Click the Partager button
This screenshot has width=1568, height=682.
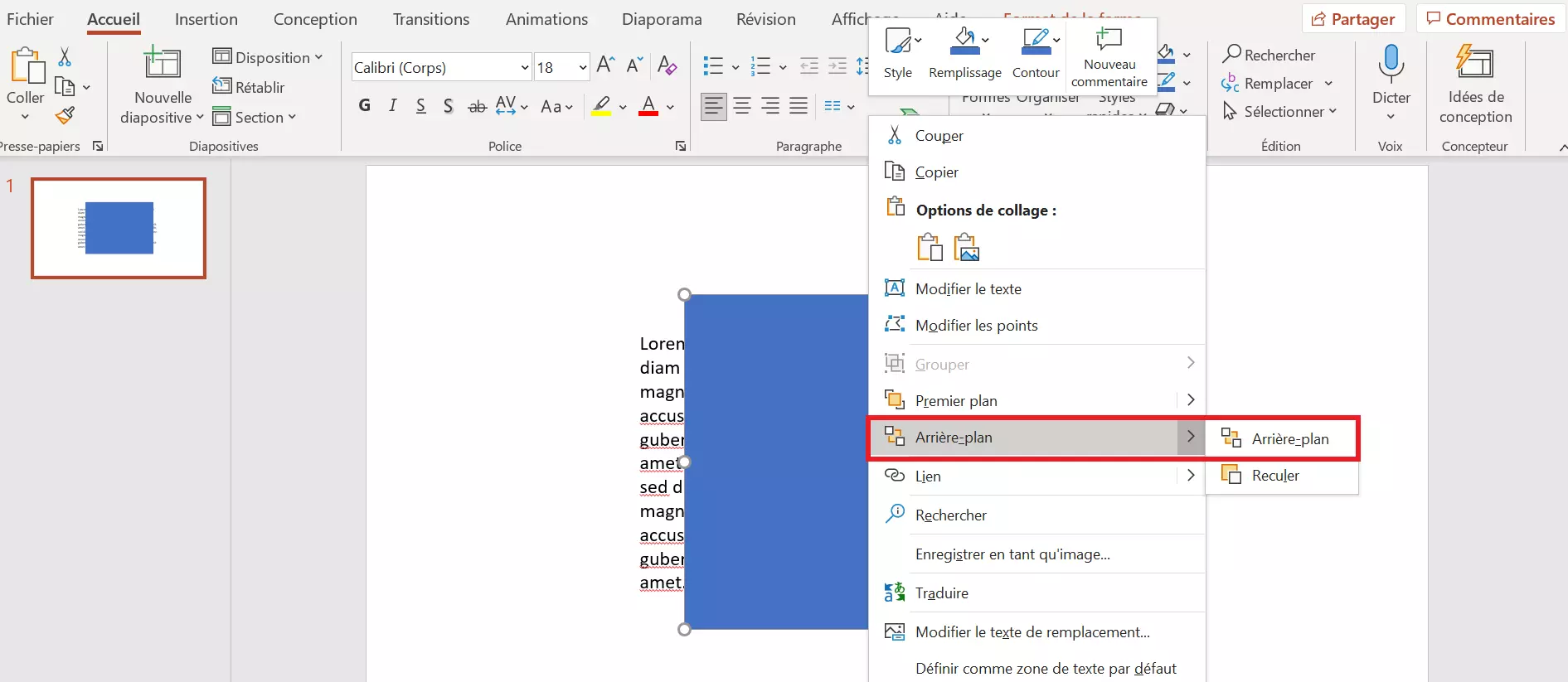click(1354, 19)
